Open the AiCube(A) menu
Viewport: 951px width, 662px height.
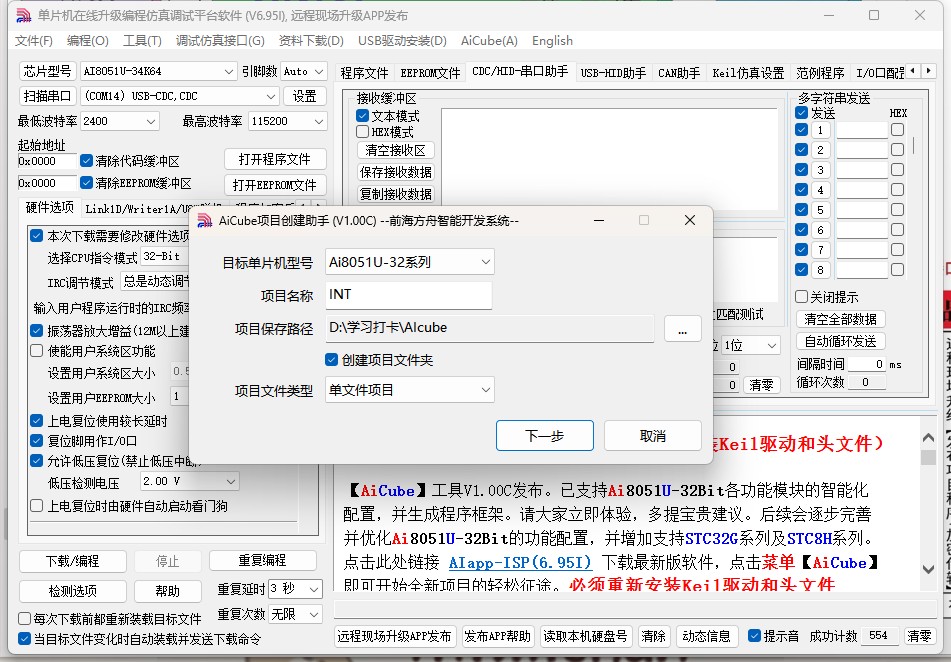[x=489, y=41]
